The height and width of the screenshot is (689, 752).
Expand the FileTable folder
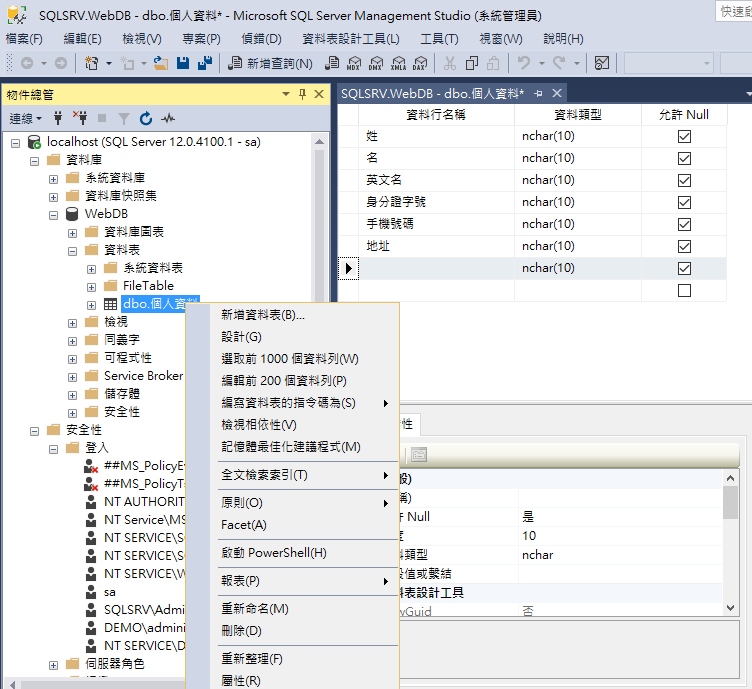coord(91,287)
